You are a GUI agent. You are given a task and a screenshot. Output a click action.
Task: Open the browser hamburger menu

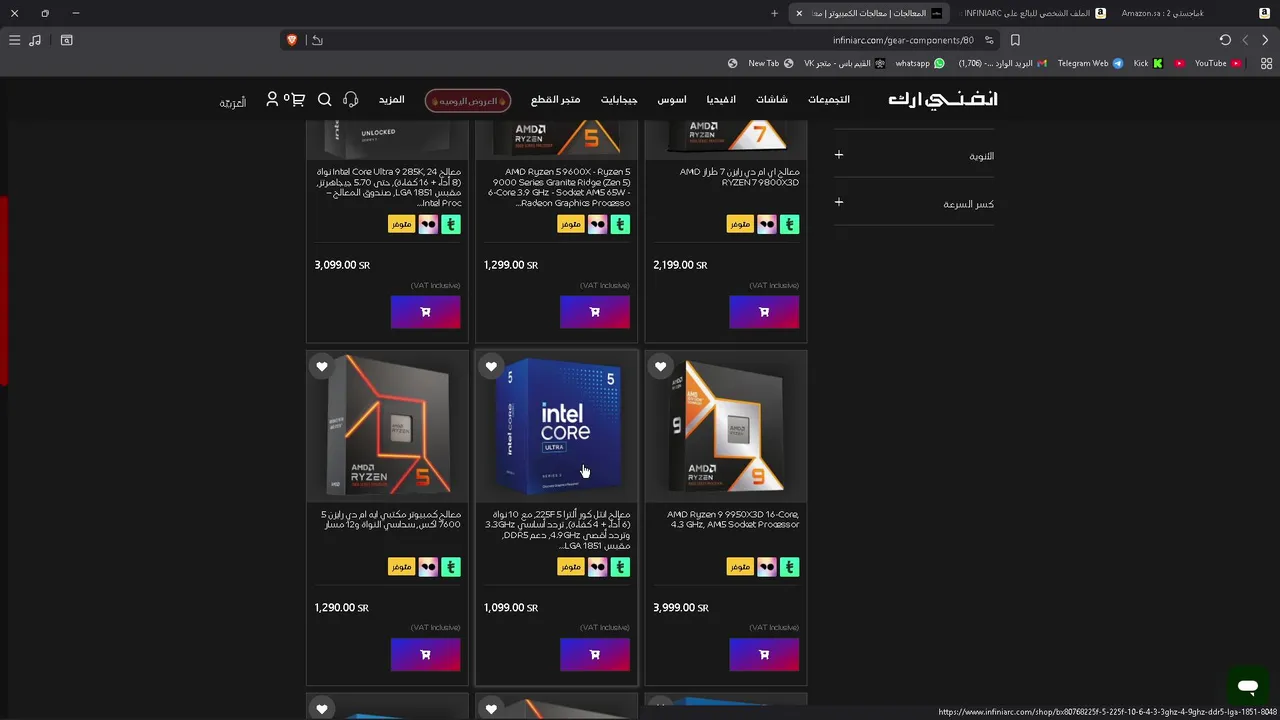[14, 40]
